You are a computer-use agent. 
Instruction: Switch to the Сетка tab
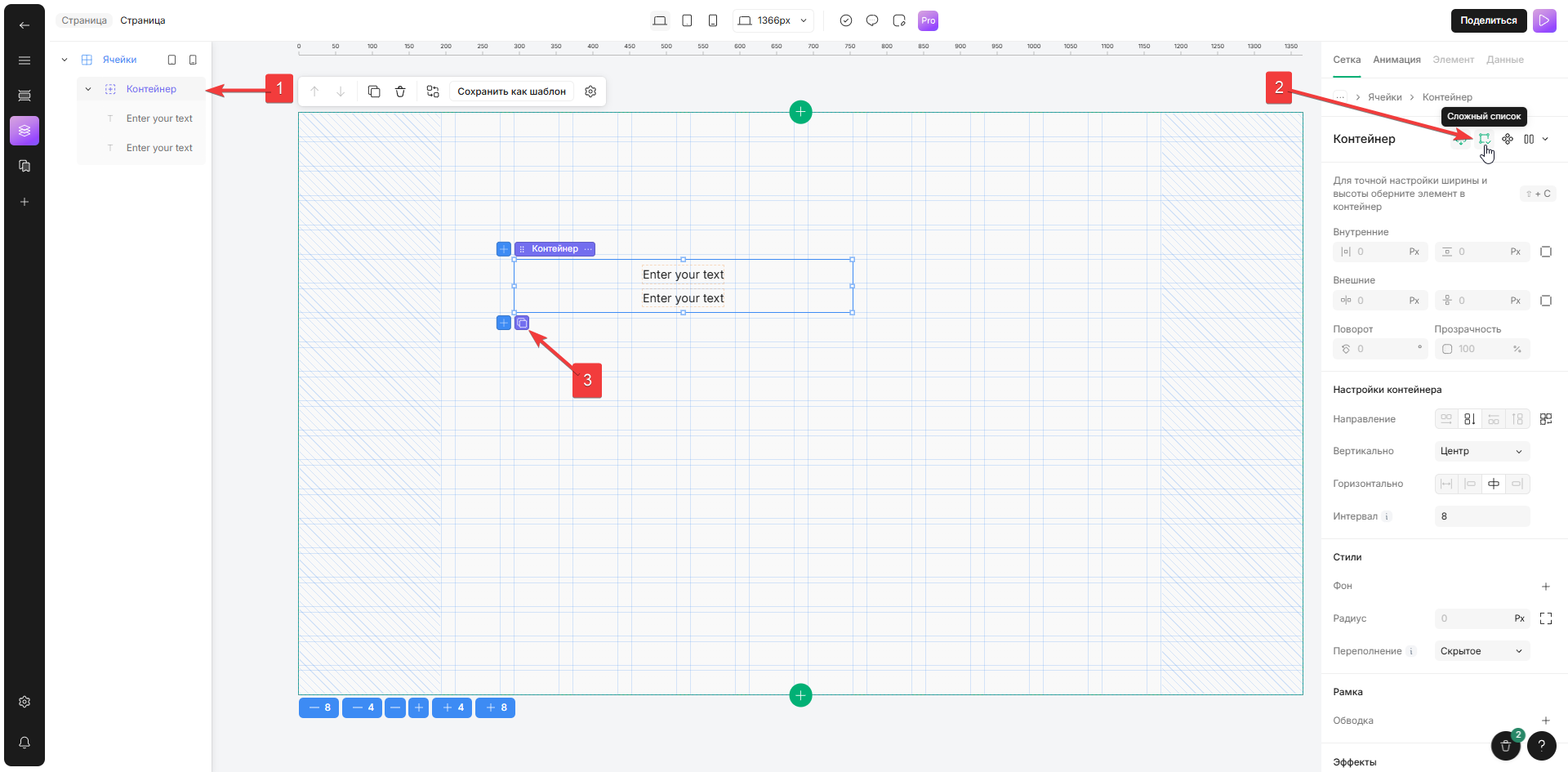pos(1347,60)
